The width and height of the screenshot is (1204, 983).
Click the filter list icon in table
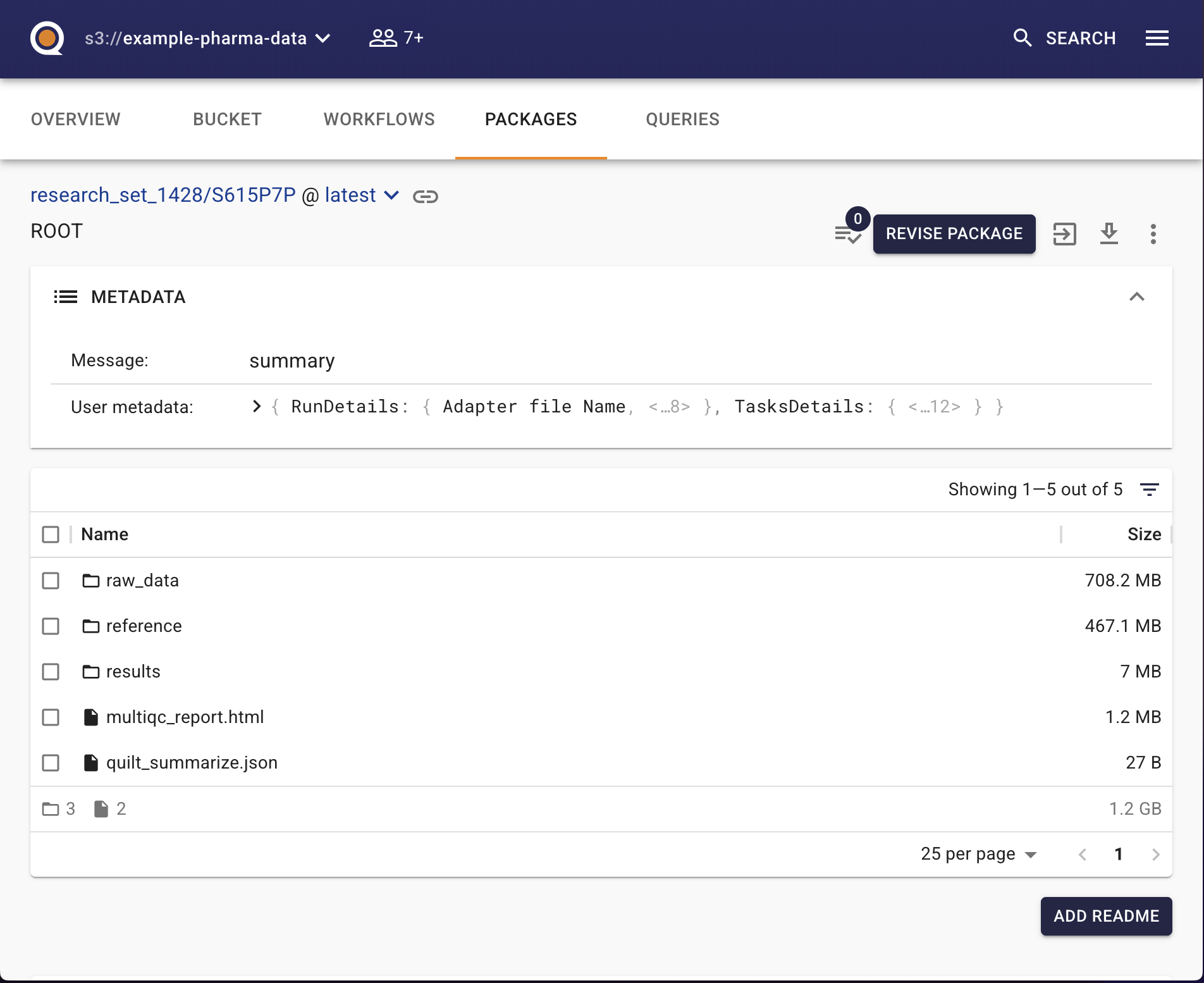1149,490
